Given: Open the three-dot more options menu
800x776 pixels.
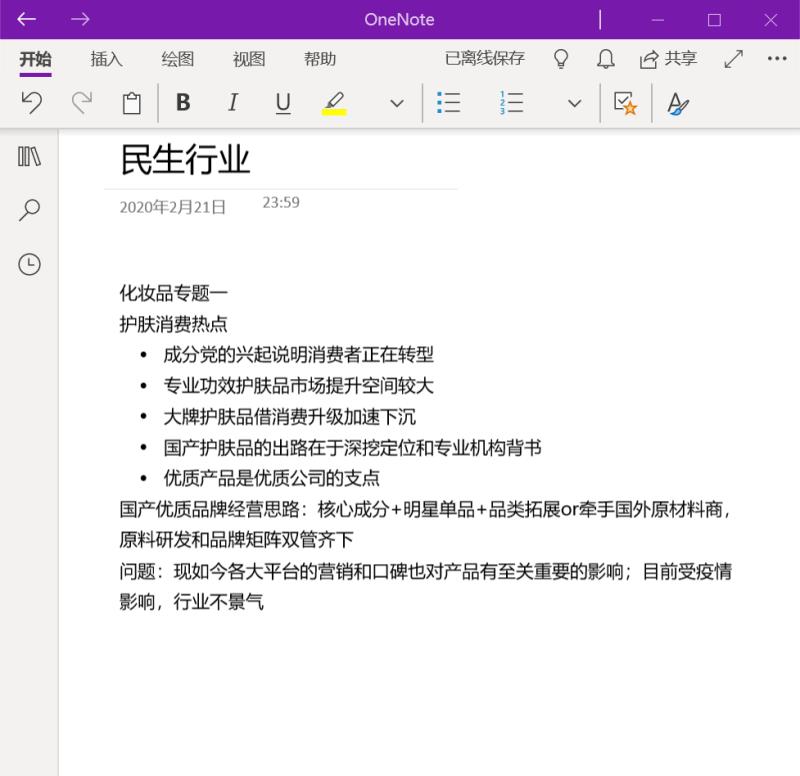Looking at the screenshot, I should 777,59.
